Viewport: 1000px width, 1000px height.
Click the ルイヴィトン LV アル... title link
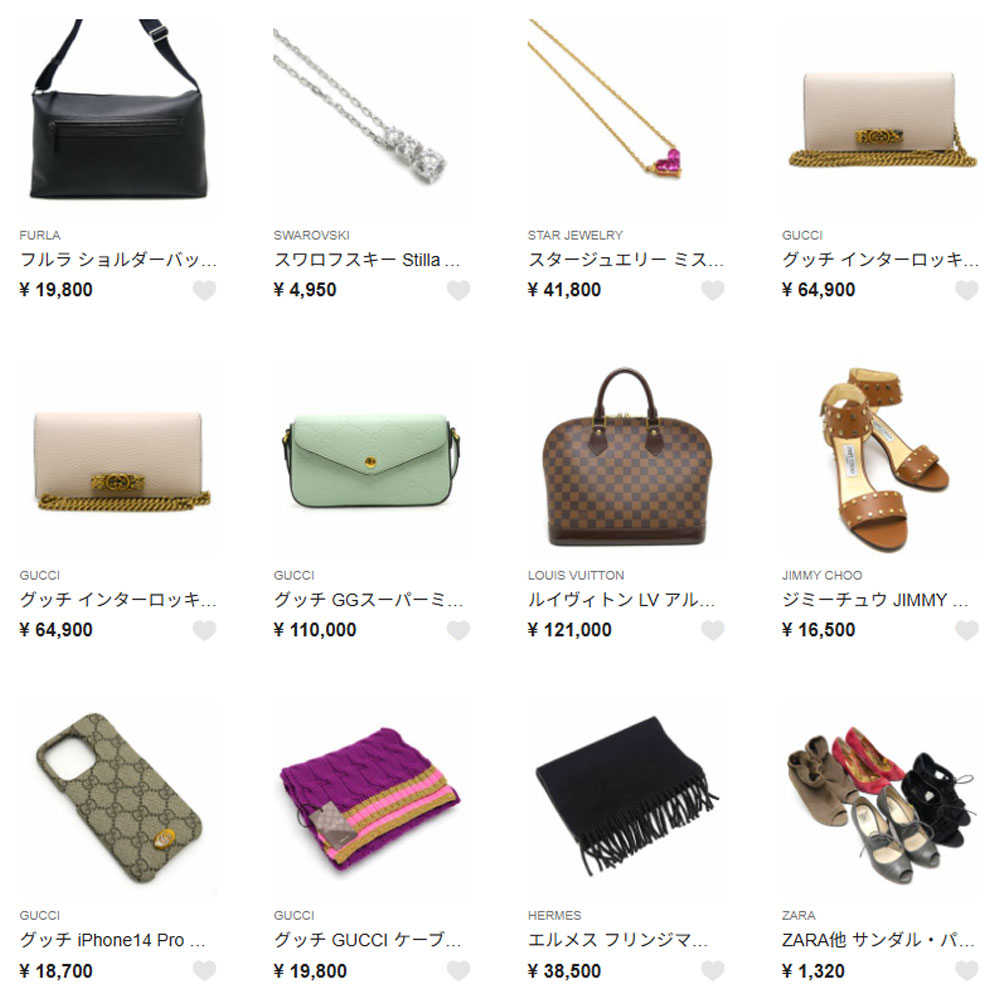[621, 600]
